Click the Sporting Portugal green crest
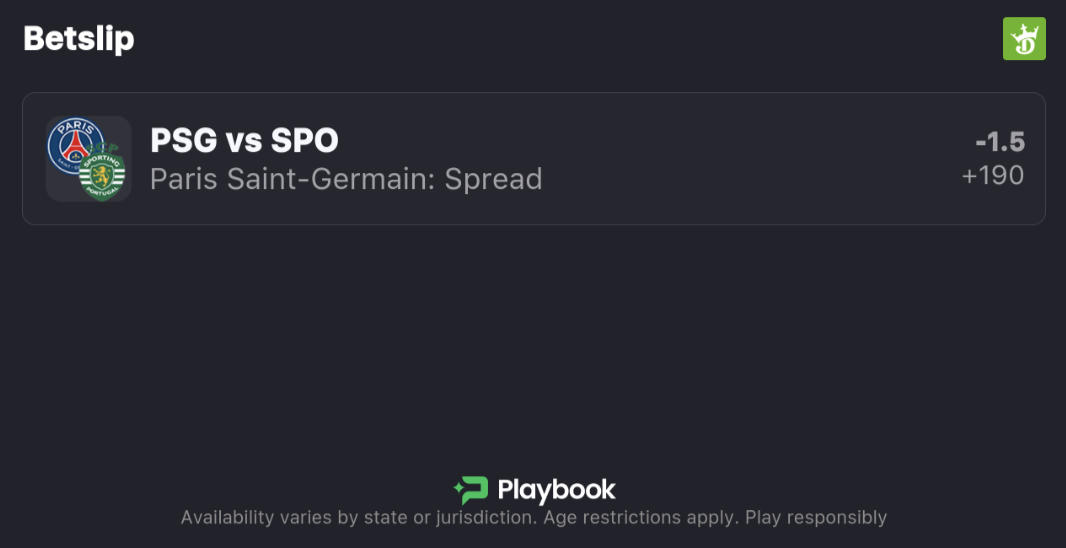 (101, 175)
